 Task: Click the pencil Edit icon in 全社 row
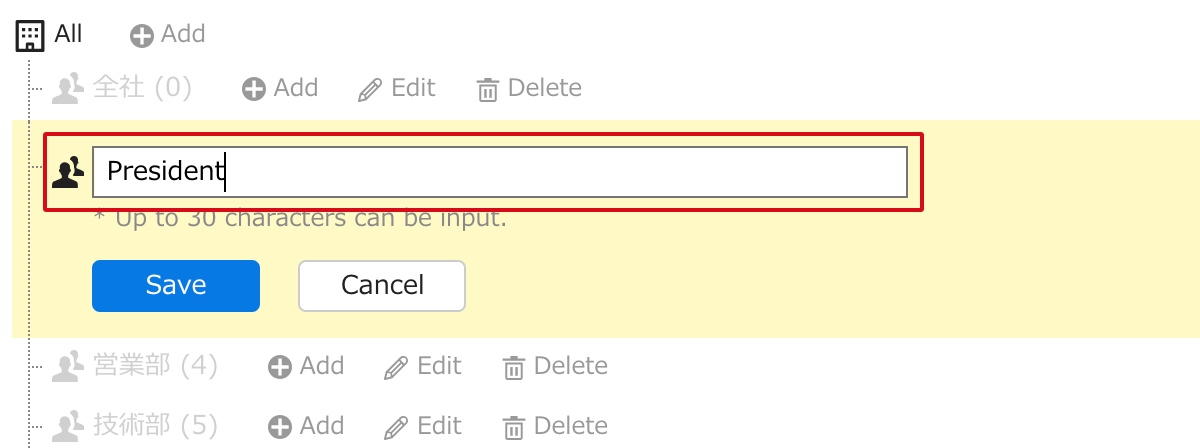[x=370, y=90]
